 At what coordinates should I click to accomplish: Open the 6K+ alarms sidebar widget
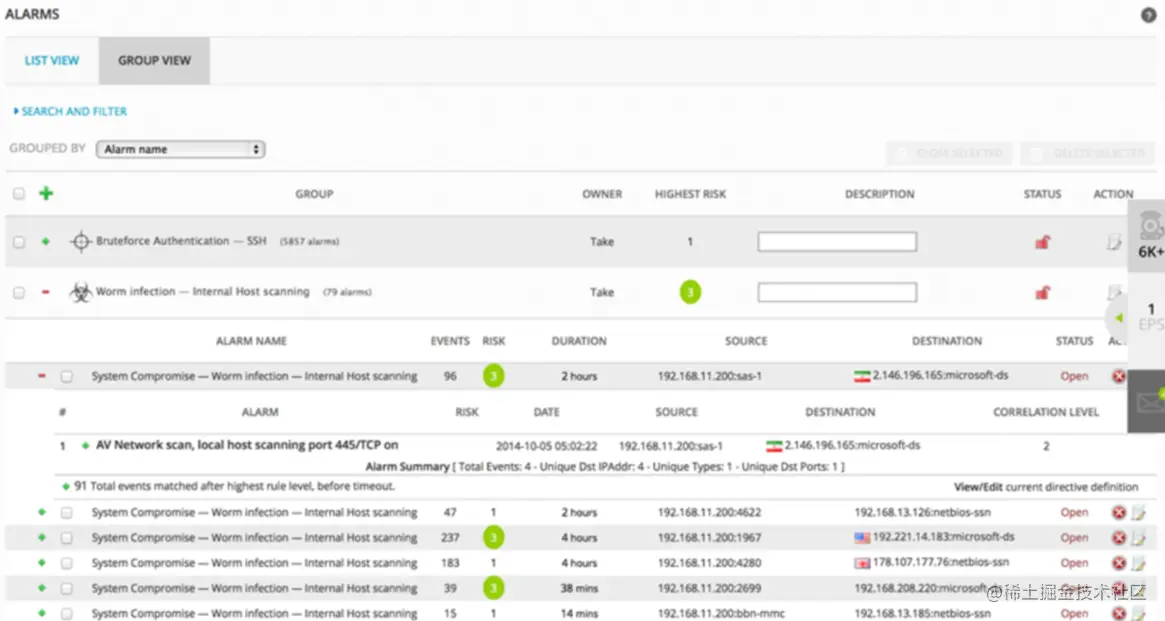1149,236
